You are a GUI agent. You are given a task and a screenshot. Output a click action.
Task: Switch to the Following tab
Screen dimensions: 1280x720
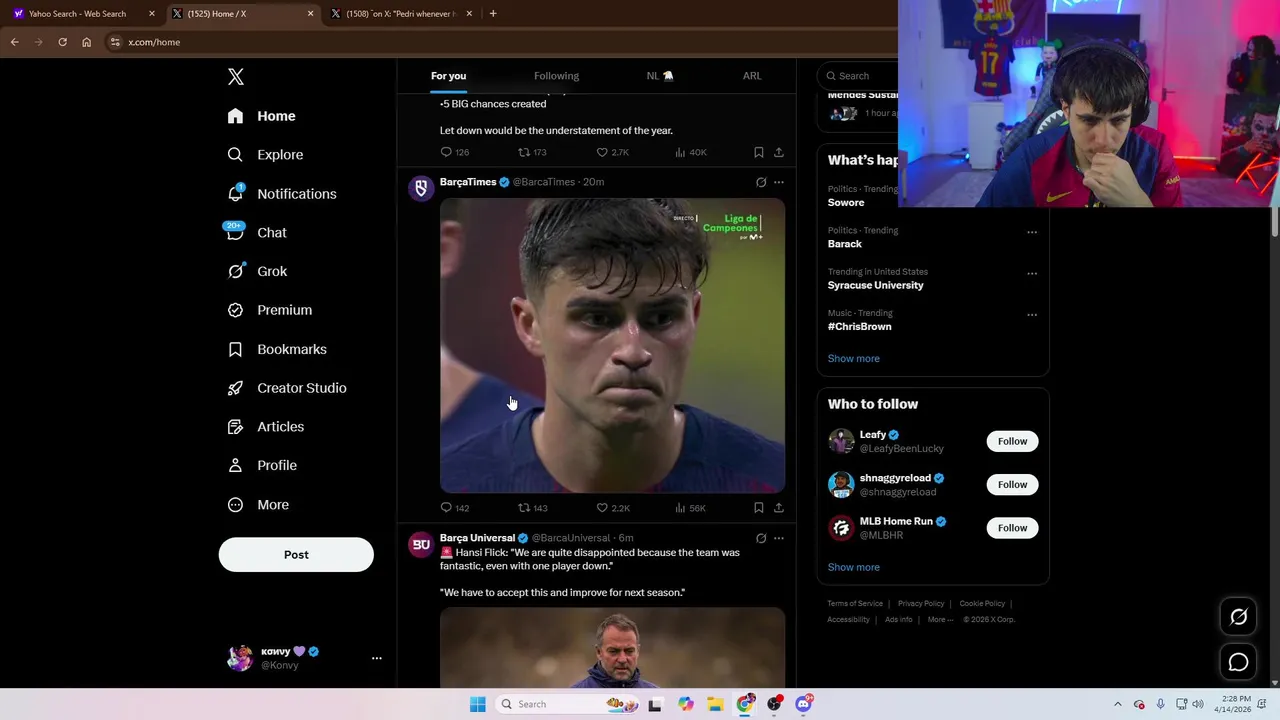click(556, 76)
